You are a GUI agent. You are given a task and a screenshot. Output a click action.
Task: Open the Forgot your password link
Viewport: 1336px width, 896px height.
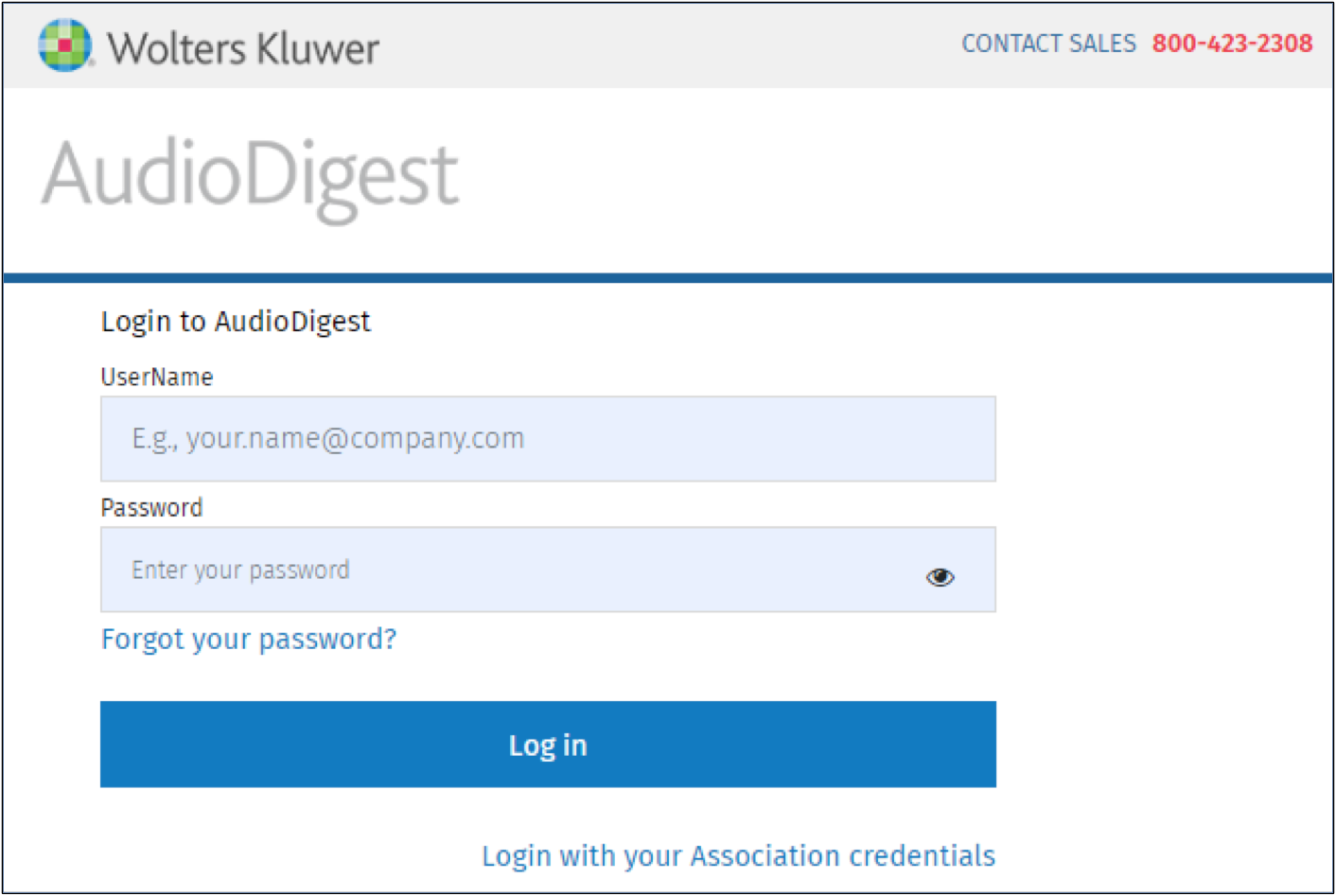click(249, 640)
